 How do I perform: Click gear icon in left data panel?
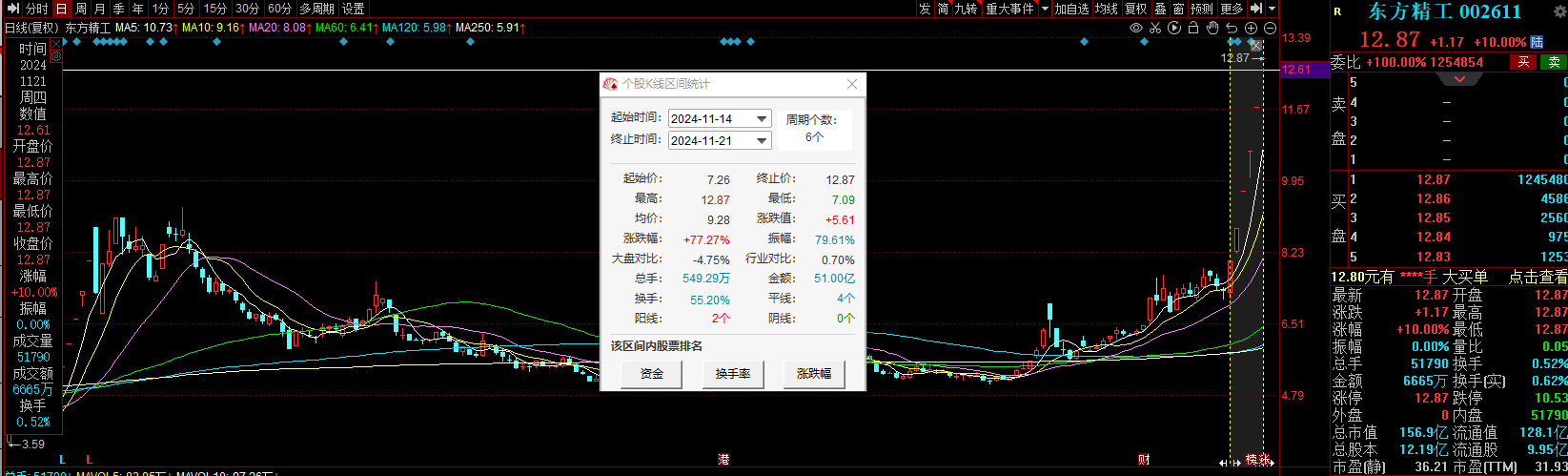pyautogui.click(x=56, y=56)
